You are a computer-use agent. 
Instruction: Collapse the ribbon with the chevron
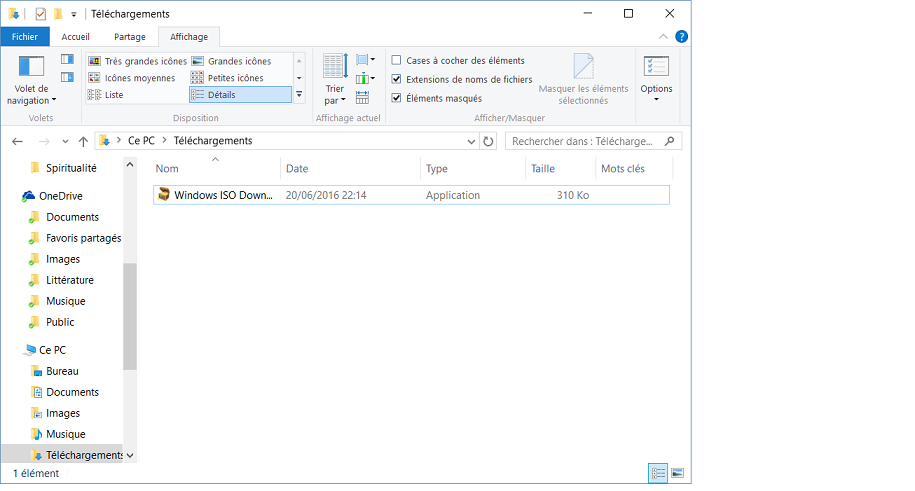664,37
